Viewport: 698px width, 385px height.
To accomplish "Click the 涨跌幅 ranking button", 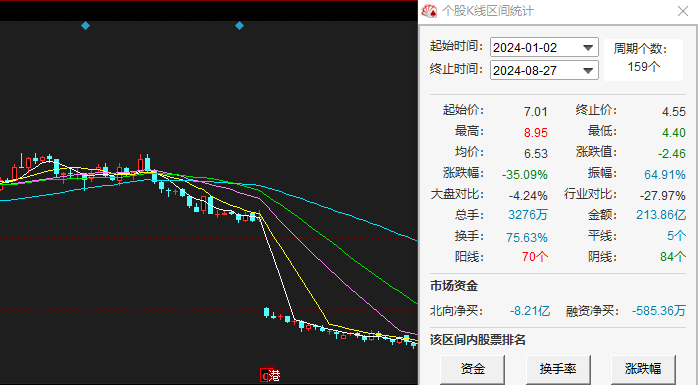I will 643,369.
